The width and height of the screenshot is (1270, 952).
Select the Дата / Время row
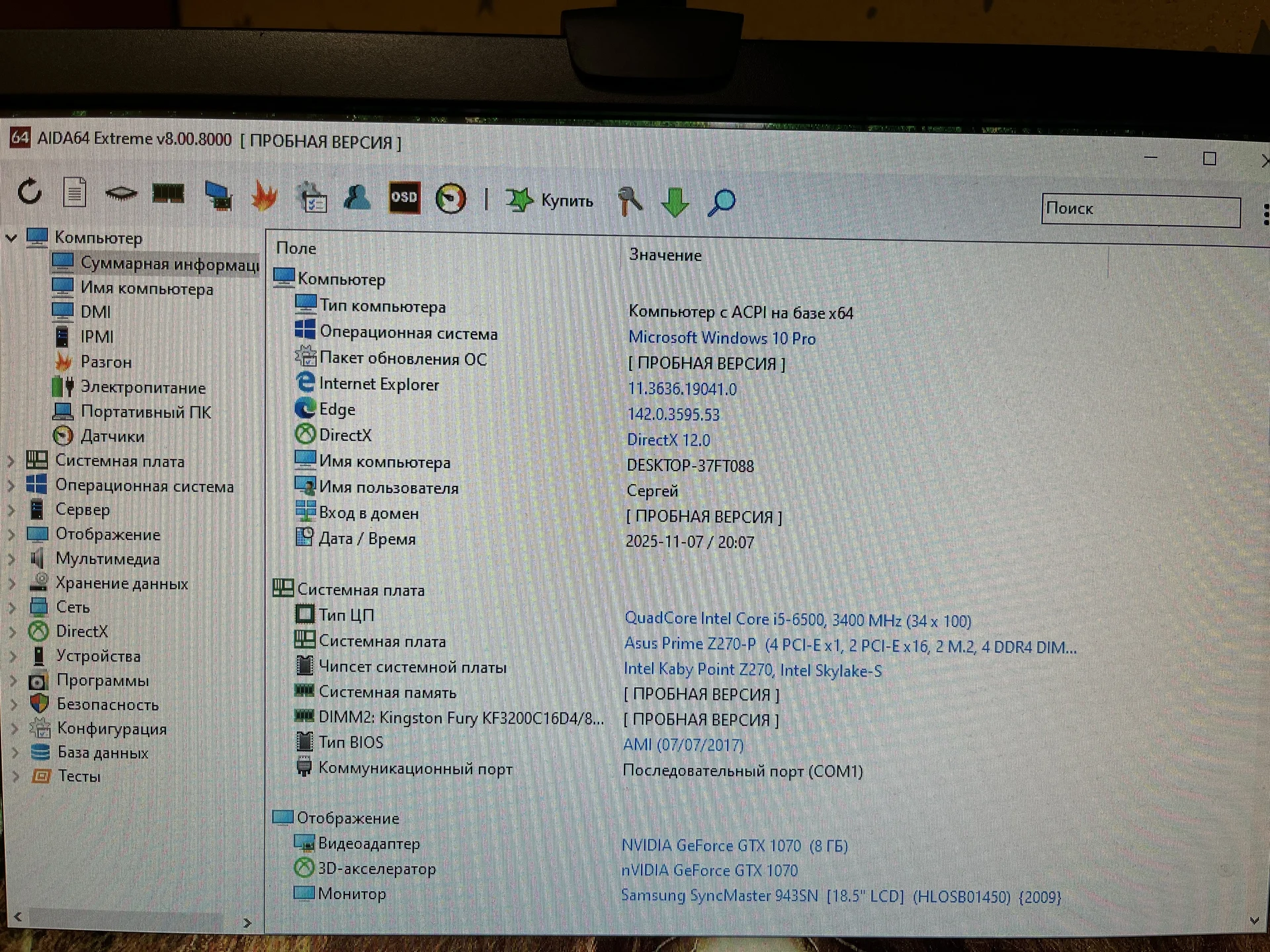pyautogui.click(x=524, y=539)
